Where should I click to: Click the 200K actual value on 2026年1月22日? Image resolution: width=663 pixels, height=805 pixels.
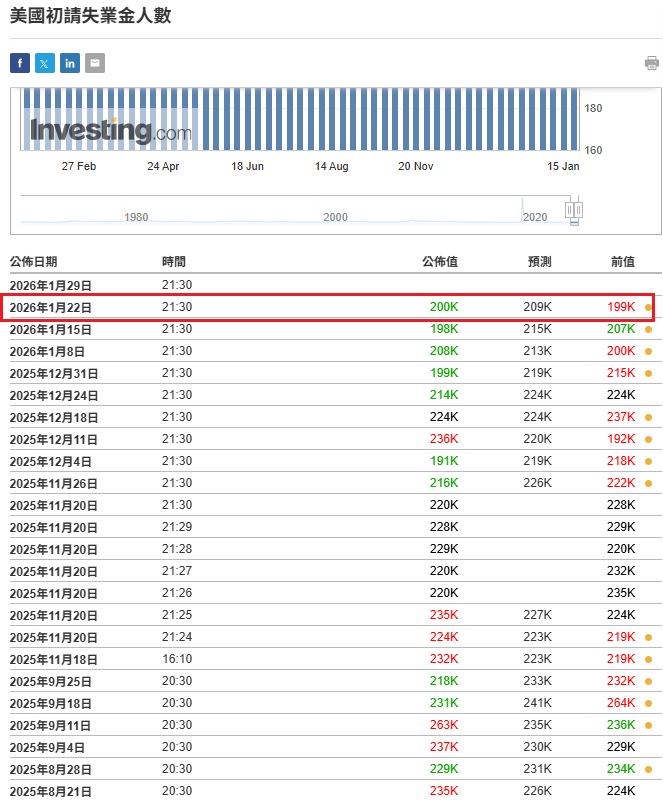[443, 307]
